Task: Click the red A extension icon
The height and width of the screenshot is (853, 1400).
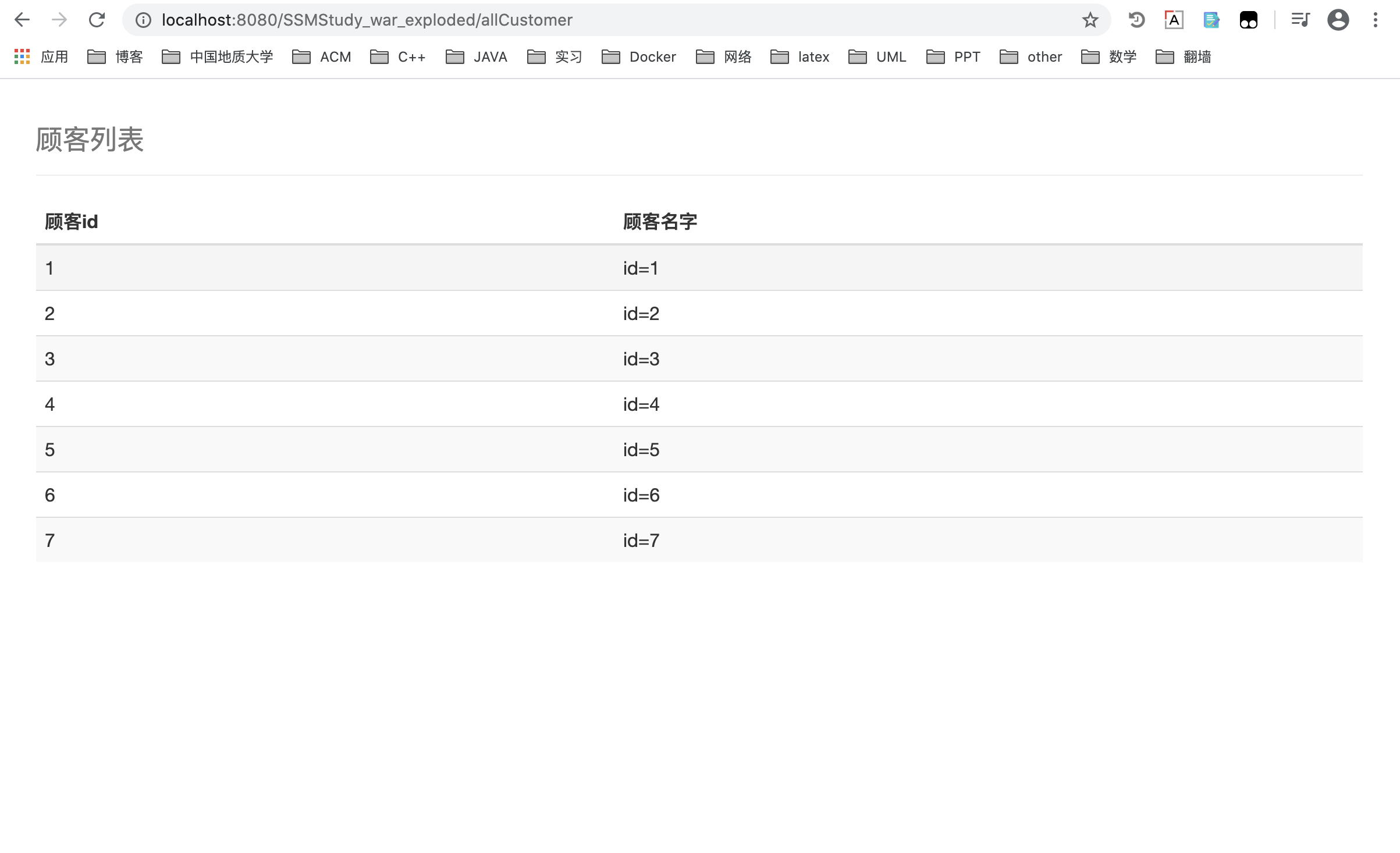Action: coord(1174,20)
